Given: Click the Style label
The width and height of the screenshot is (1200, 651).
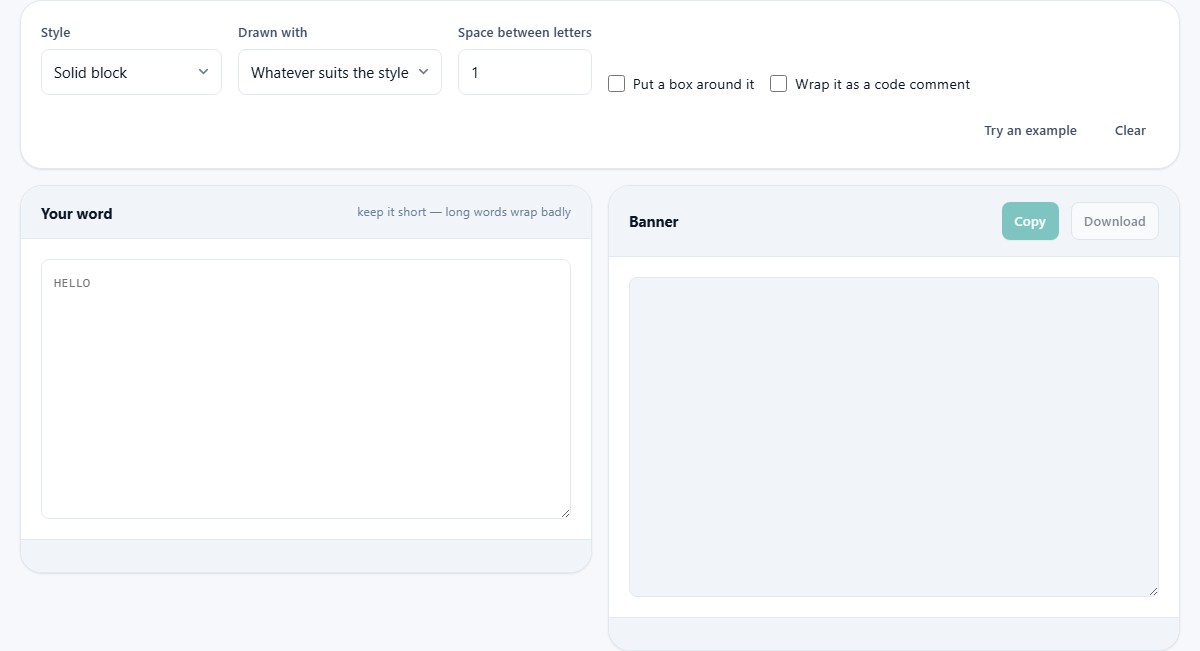Looking at the screenshot, I should point(56,33).
